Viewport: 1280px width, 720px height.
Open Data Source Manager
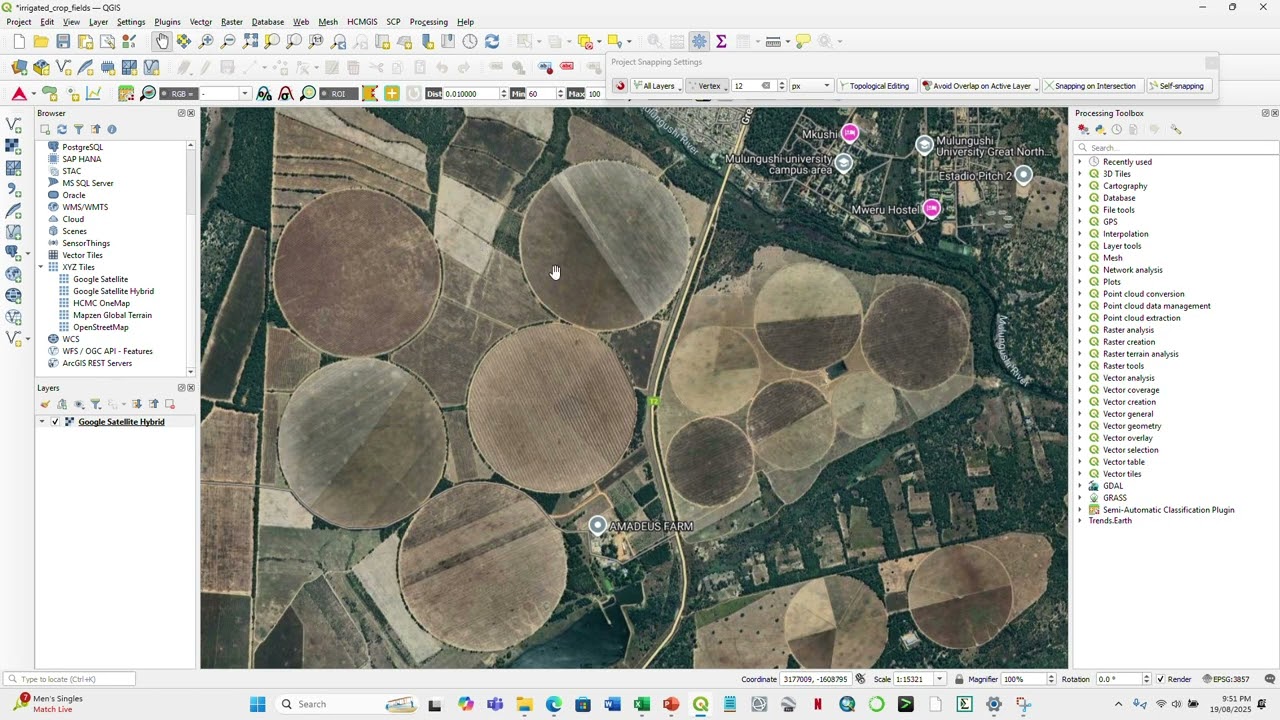19,67
